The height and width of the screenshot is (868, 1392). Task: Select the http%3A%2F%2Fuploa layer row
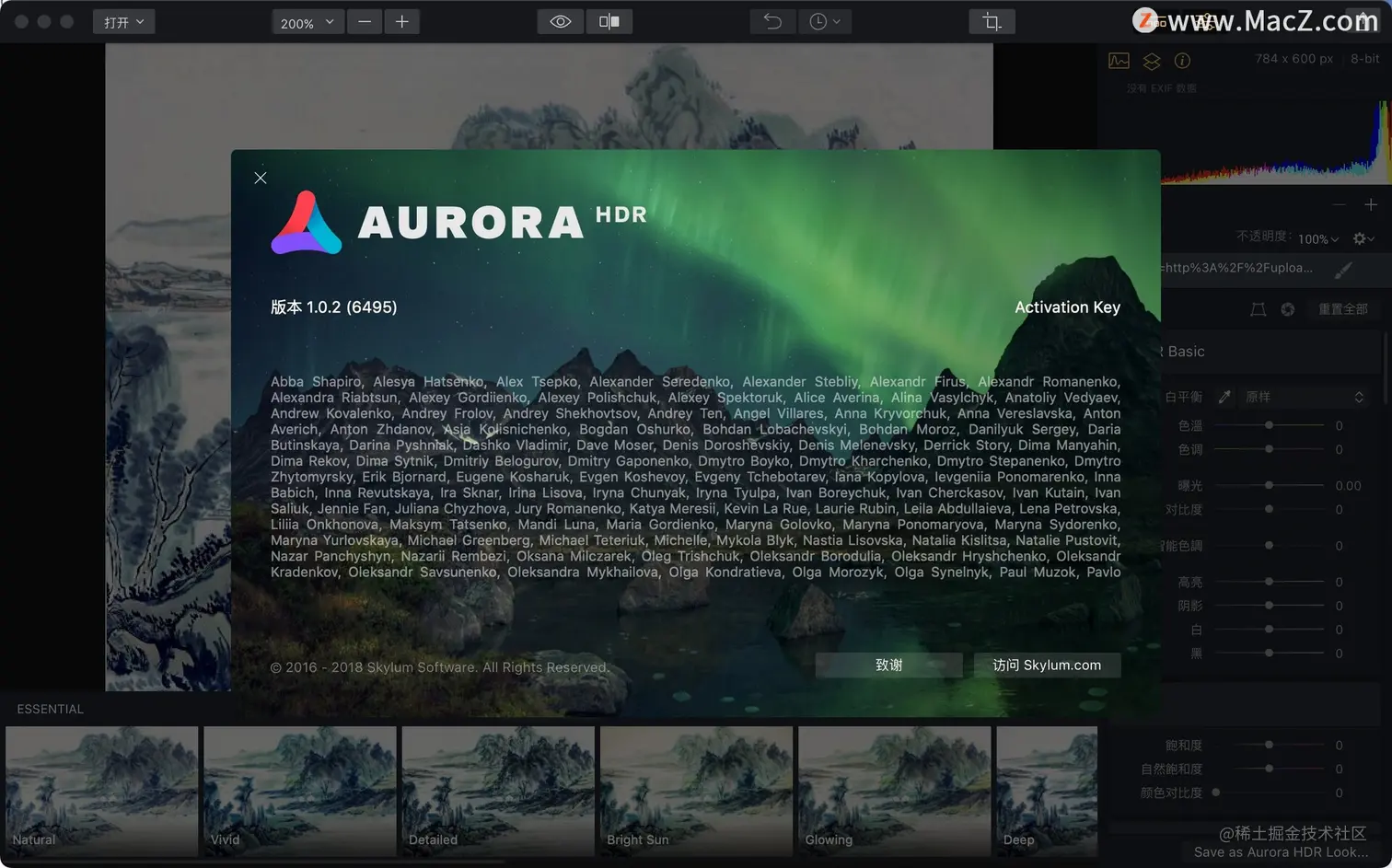point(1270,269)
